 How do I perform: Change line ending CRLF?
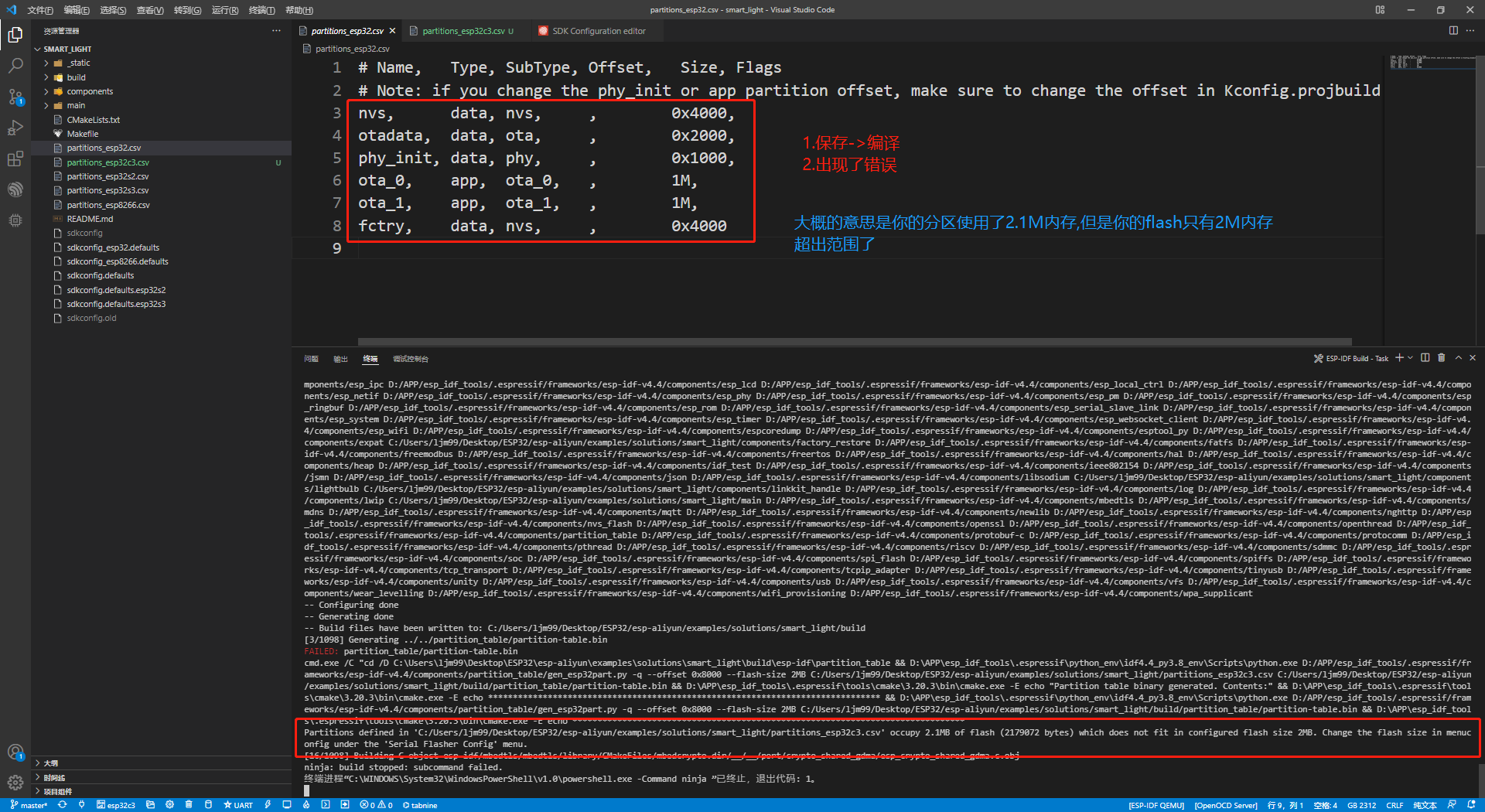tap(1395, 805)
